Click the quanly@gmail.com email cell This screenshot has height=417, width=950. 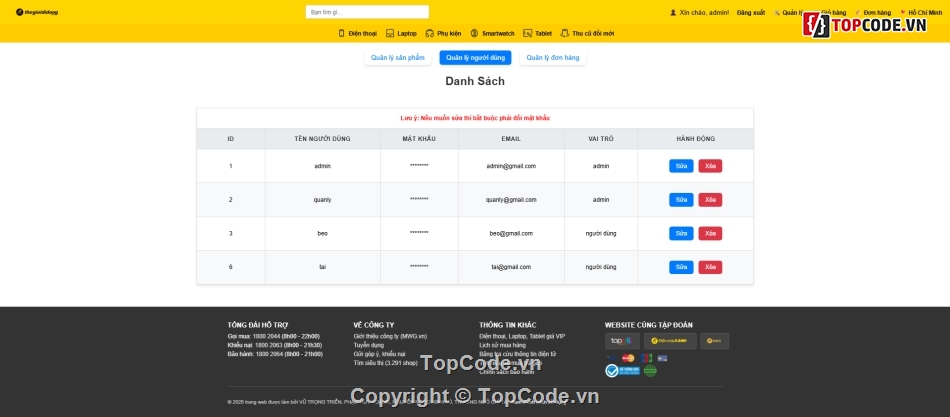(x=511, y=200)
